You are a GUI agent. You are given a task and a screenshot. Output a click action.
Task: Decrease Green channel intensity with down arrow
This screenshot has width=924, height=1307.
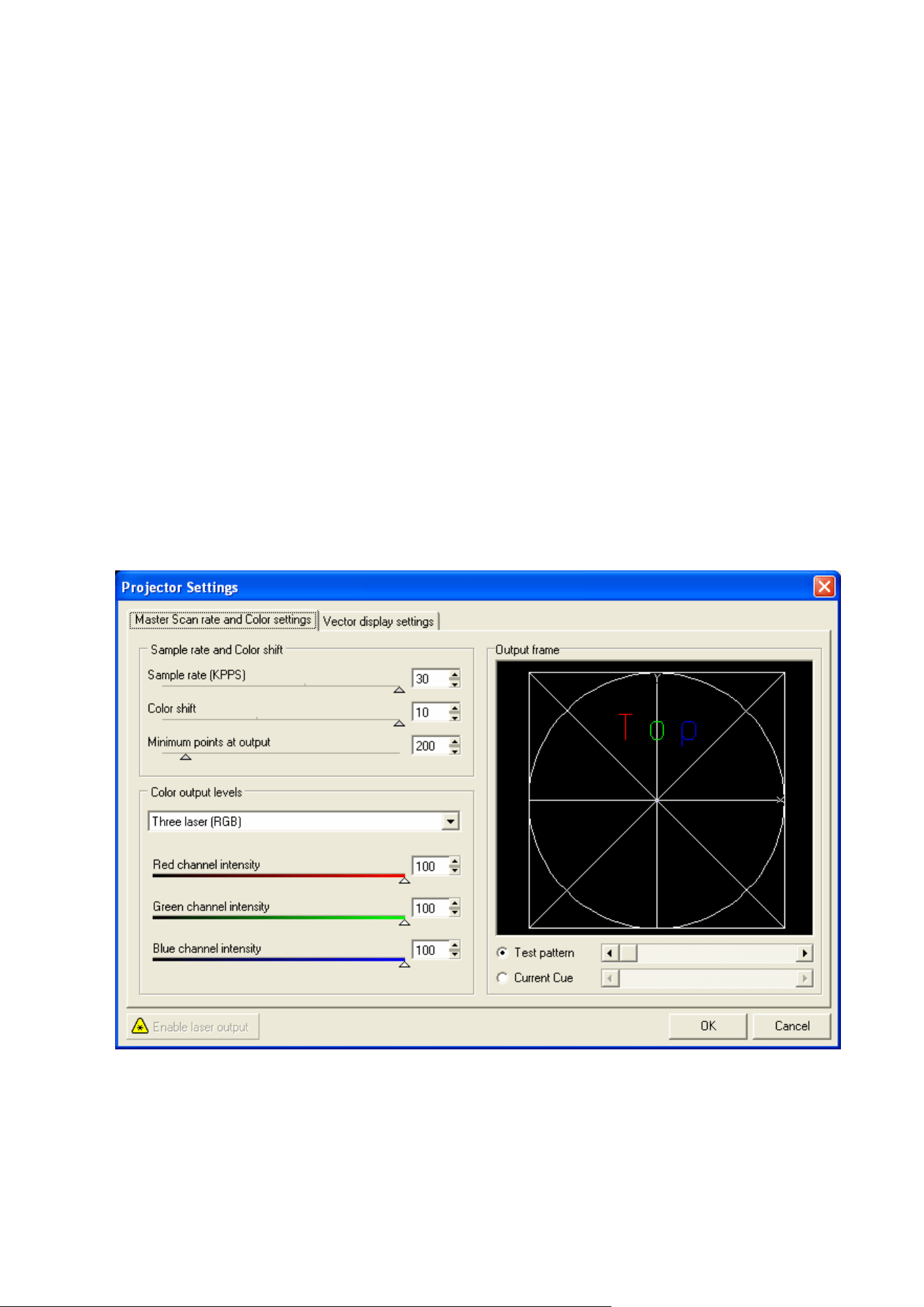point(454,913)
